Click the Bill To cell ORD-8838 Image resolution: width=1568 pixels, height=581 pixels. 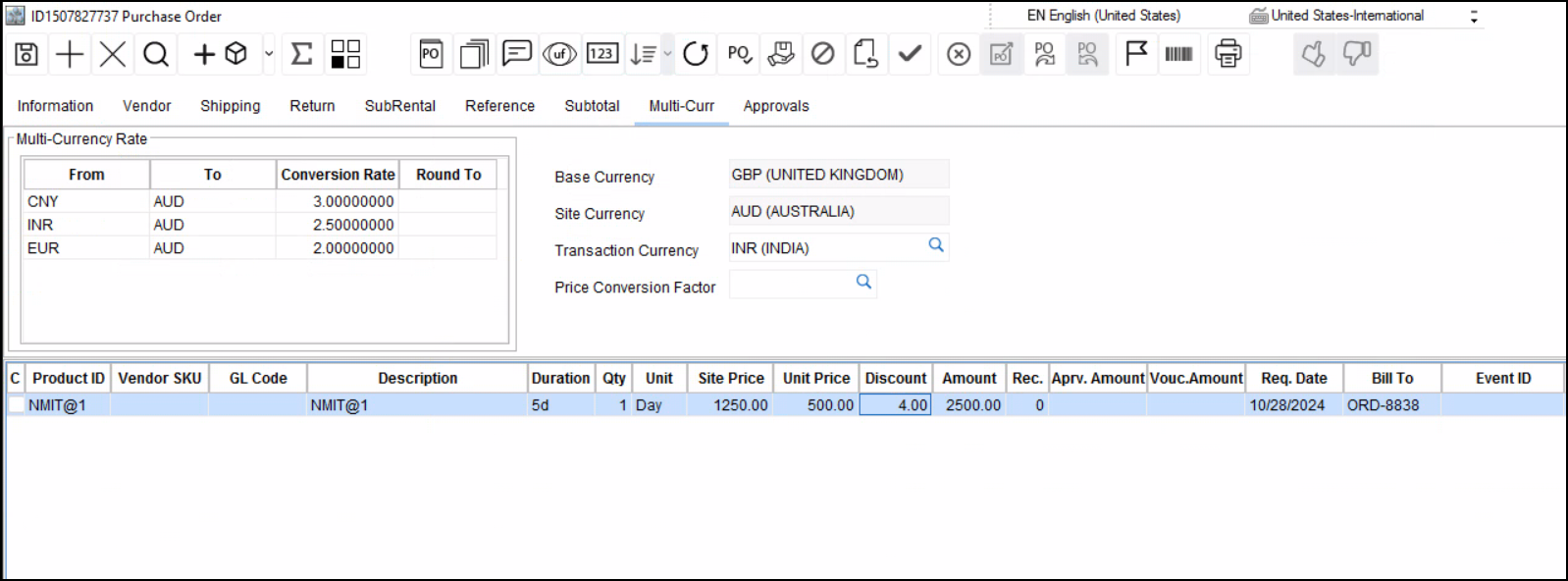(1391, 405)
